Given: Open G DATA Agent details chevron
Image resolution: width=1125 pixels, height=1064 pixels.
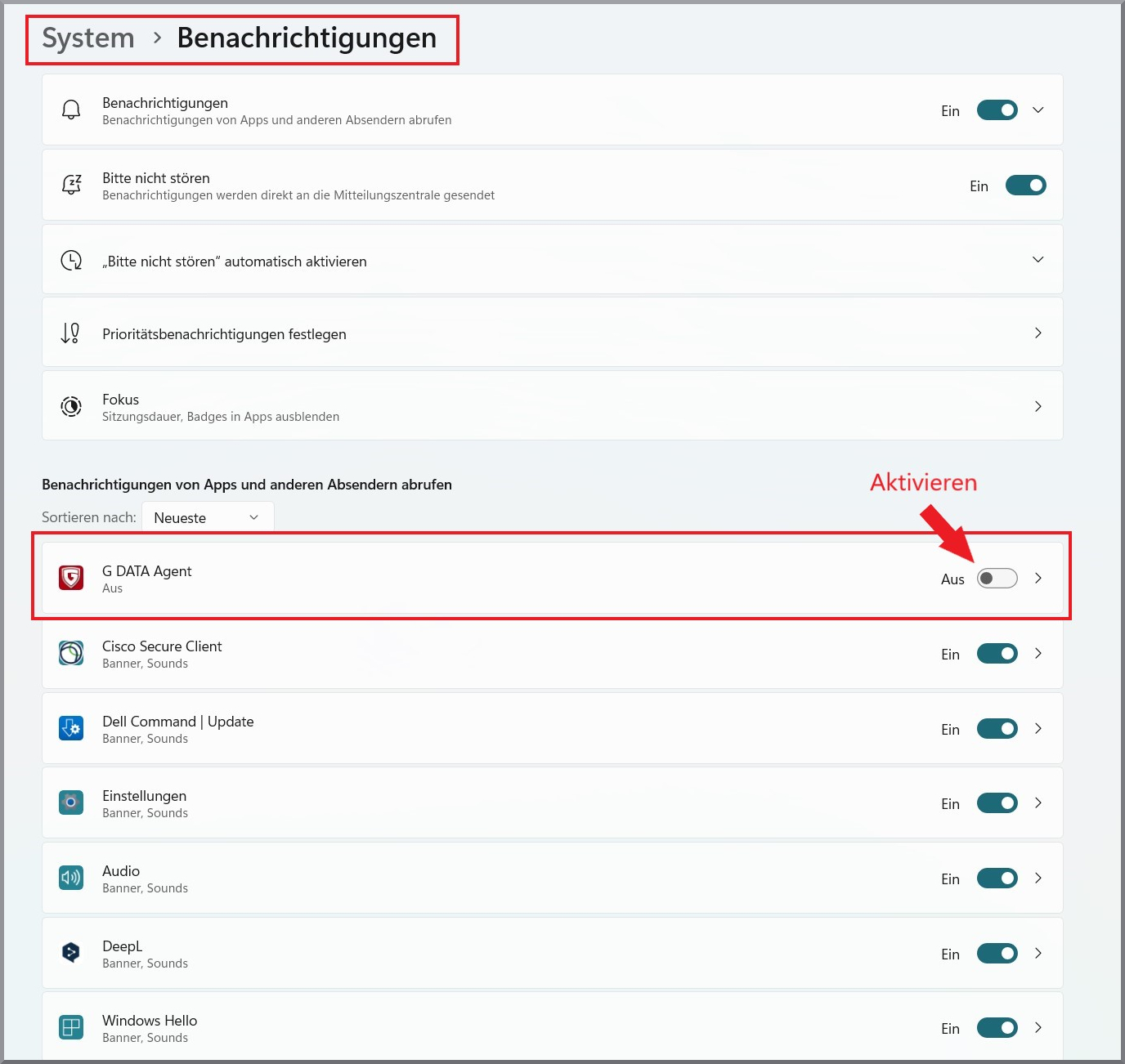Looking at the screenshot, I should pos(1038,578).
